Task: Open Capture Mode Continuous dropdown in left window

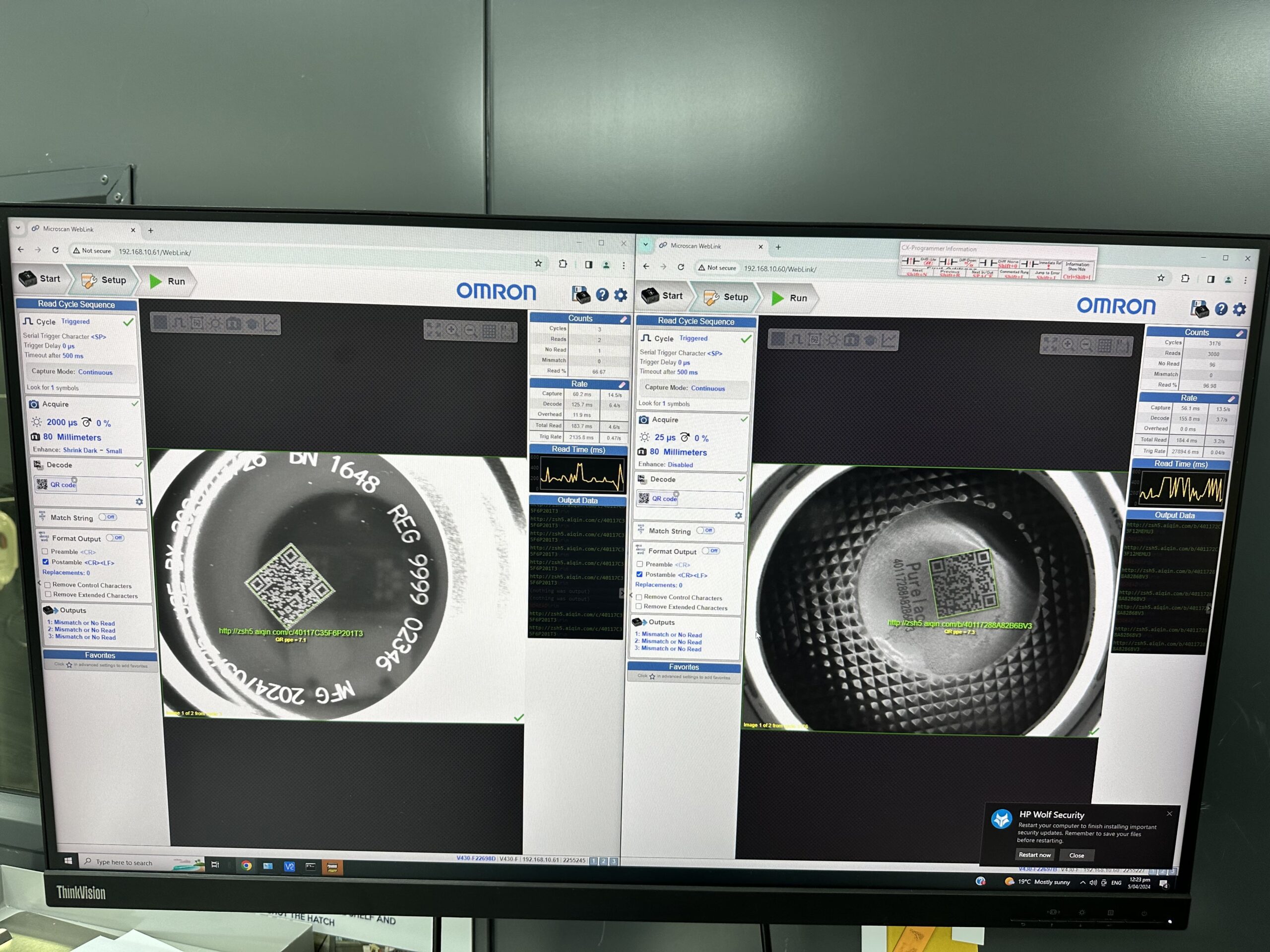Action: pos(95,372)
